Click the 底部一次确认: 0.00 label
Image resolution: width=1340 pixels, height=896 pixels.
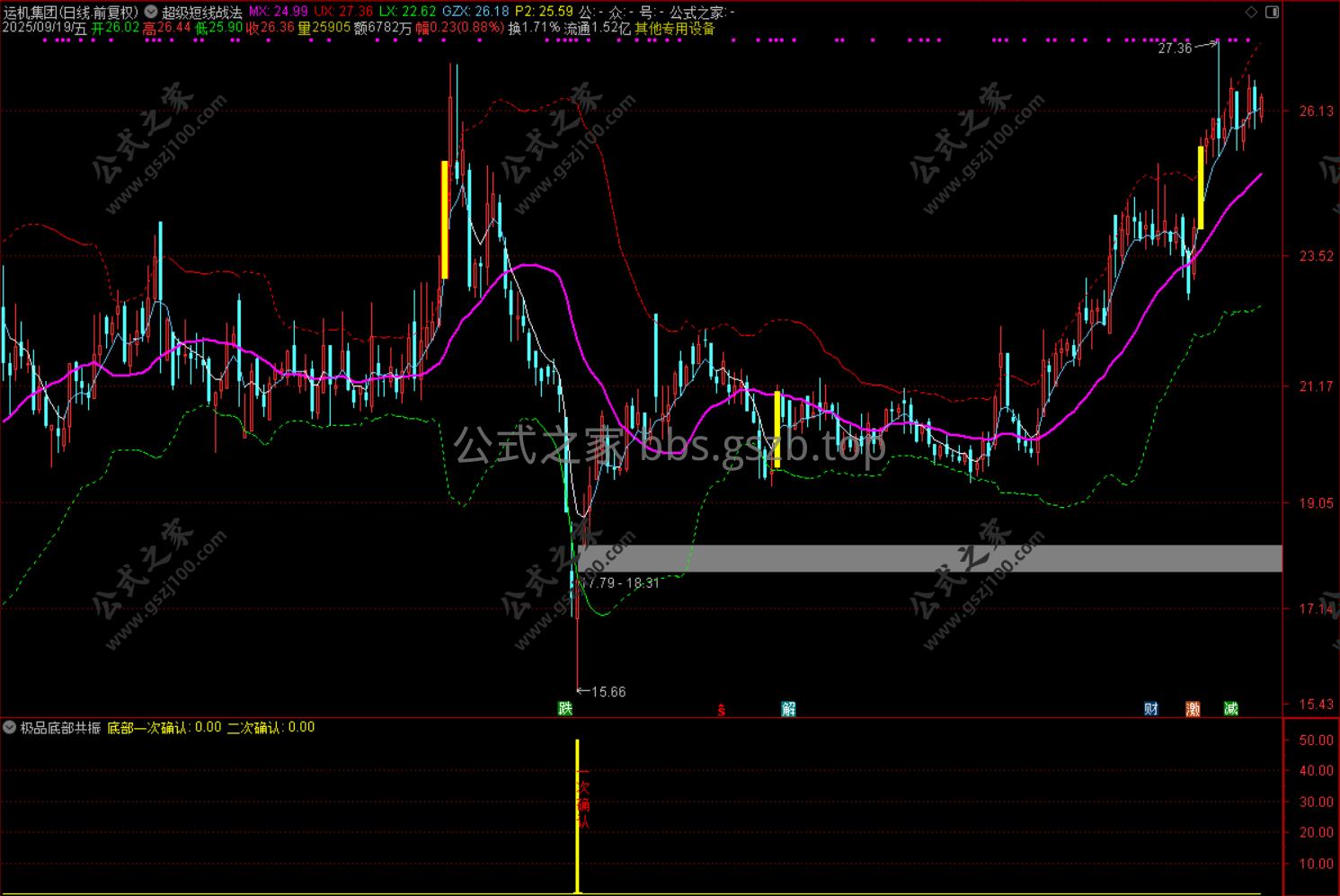(164, 728)
